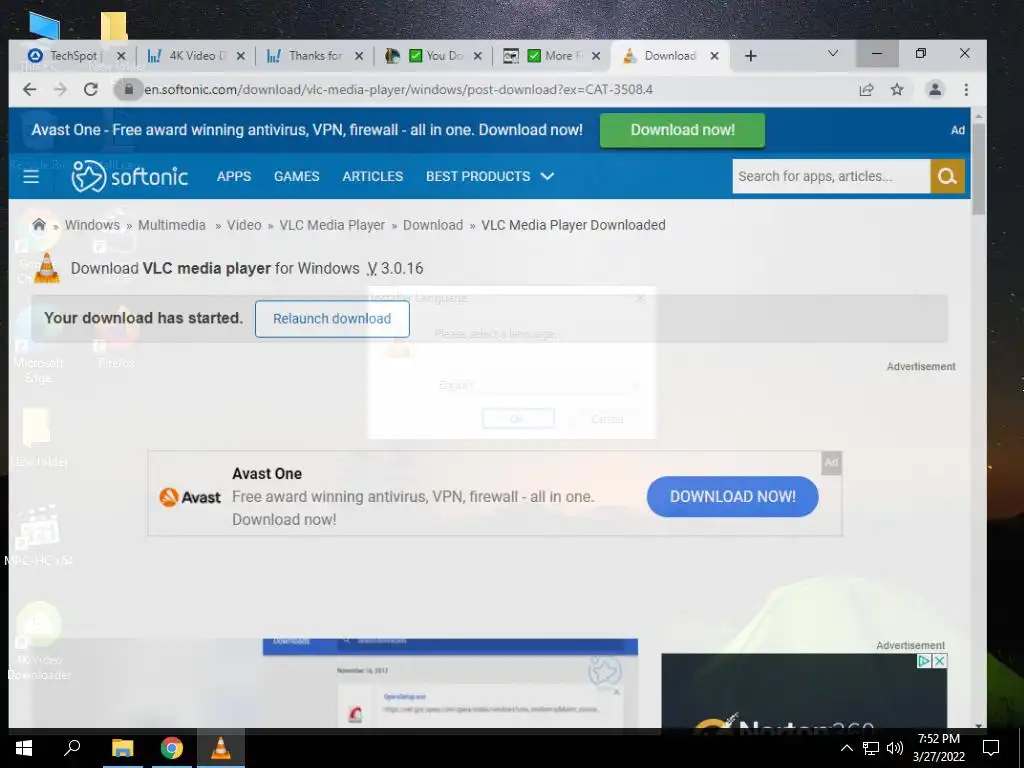Open Softonic hamburger menu

click(31, 176)
